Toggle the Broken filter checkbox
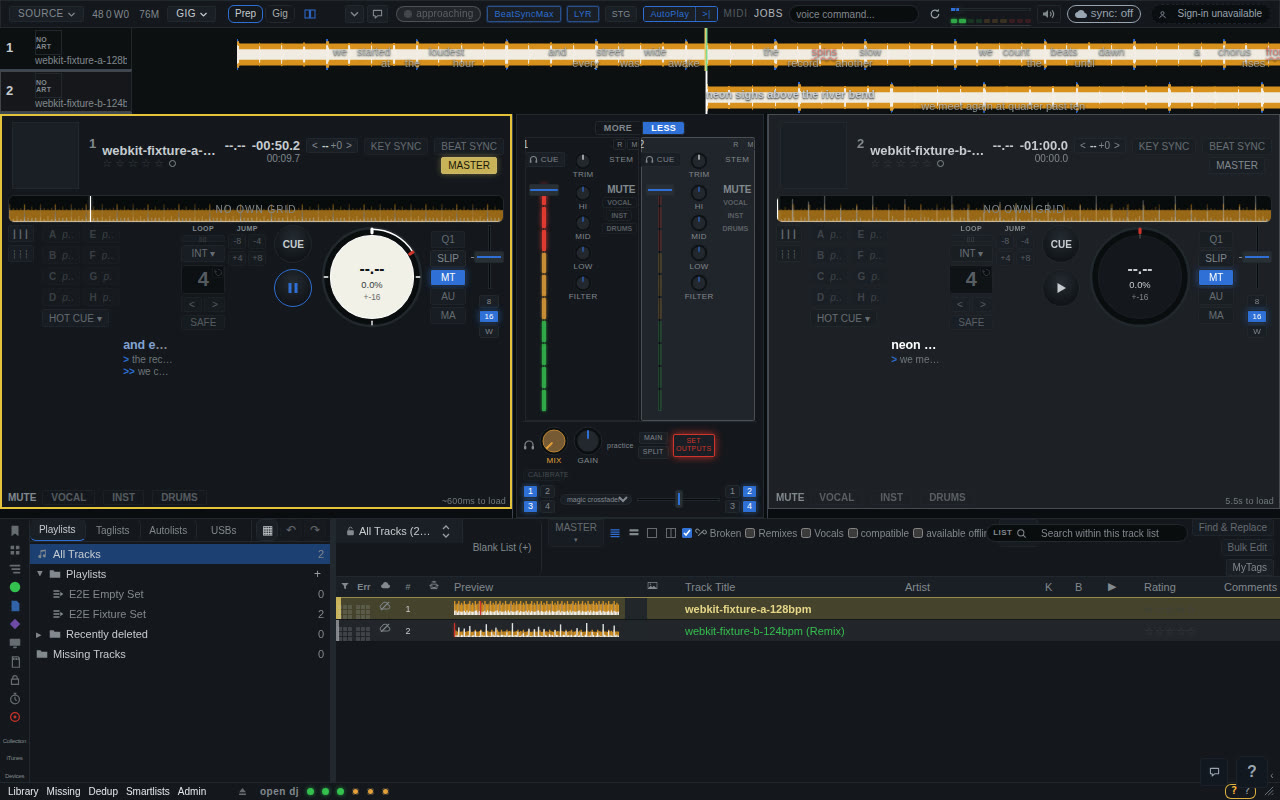Image resolution: width=1280 pixels, height=800 pixels. click(687, 533)
